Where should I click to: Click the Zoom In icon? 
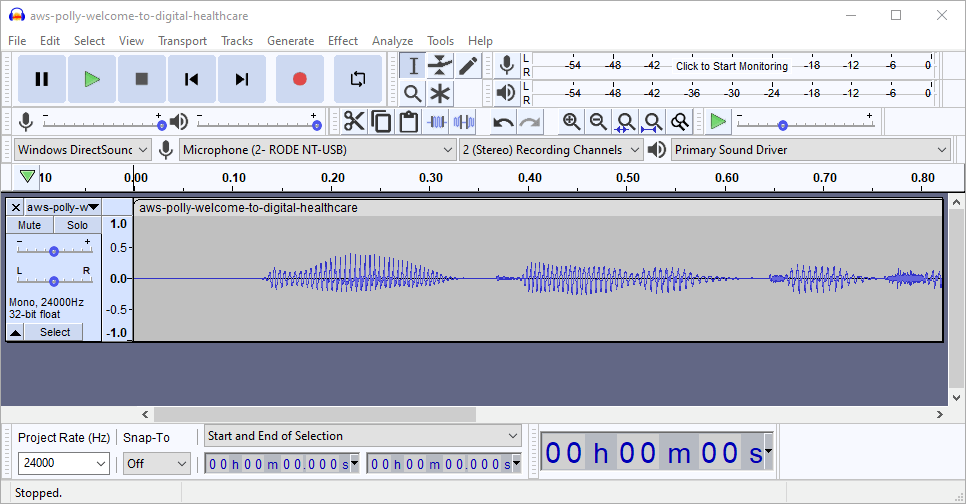click(x=572, y=121)
